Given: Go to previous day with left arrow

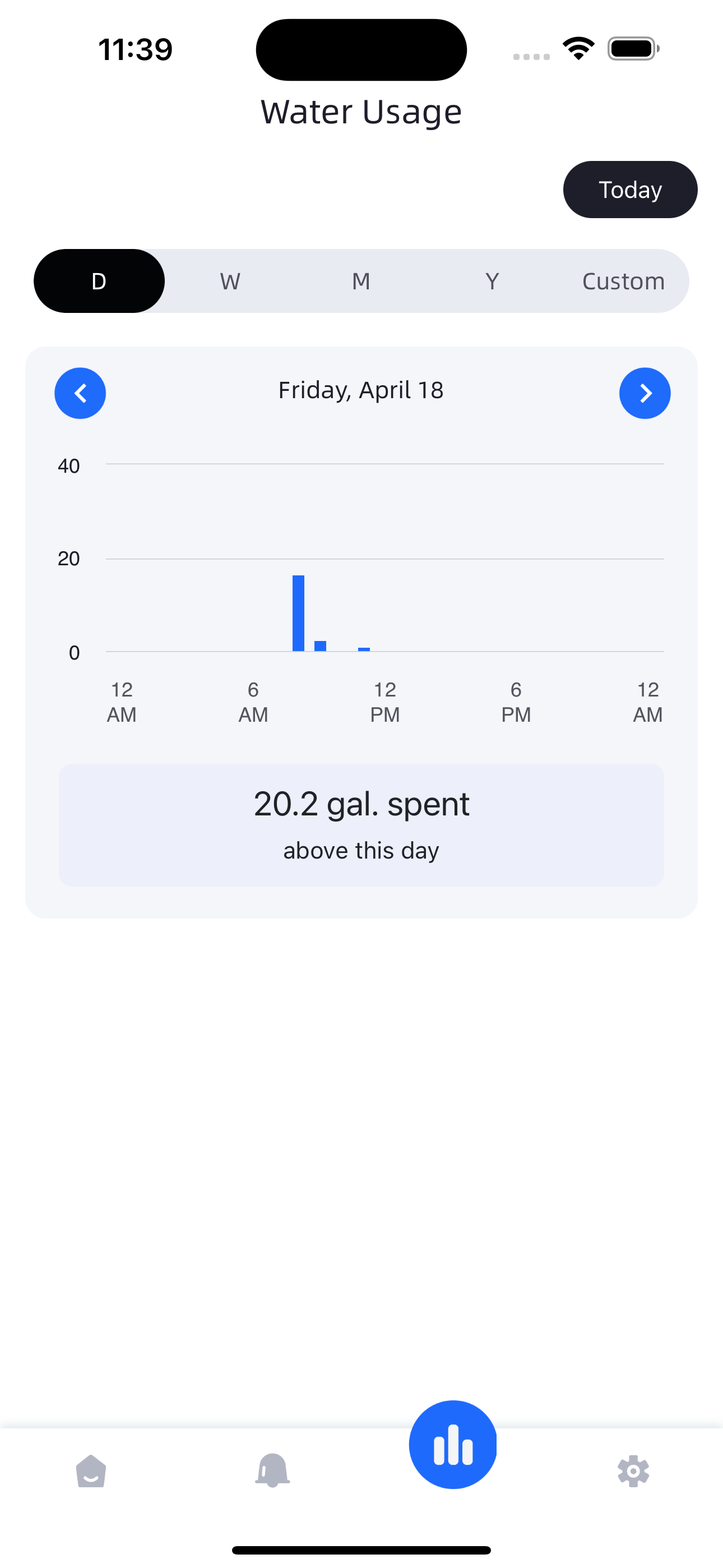Looking at the screenshot, I should pos(80,393).
